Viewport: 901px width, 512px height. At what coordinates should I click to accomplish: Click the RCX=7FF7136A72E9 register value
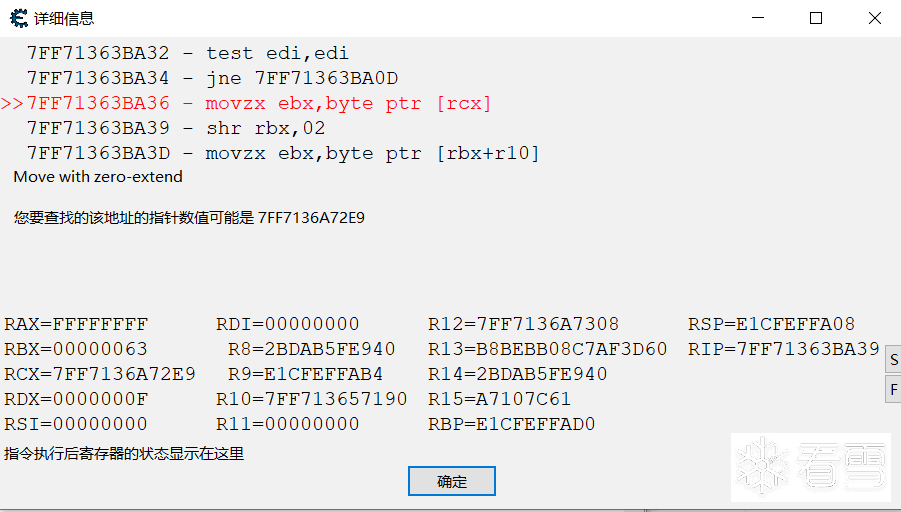pos(100,374)
